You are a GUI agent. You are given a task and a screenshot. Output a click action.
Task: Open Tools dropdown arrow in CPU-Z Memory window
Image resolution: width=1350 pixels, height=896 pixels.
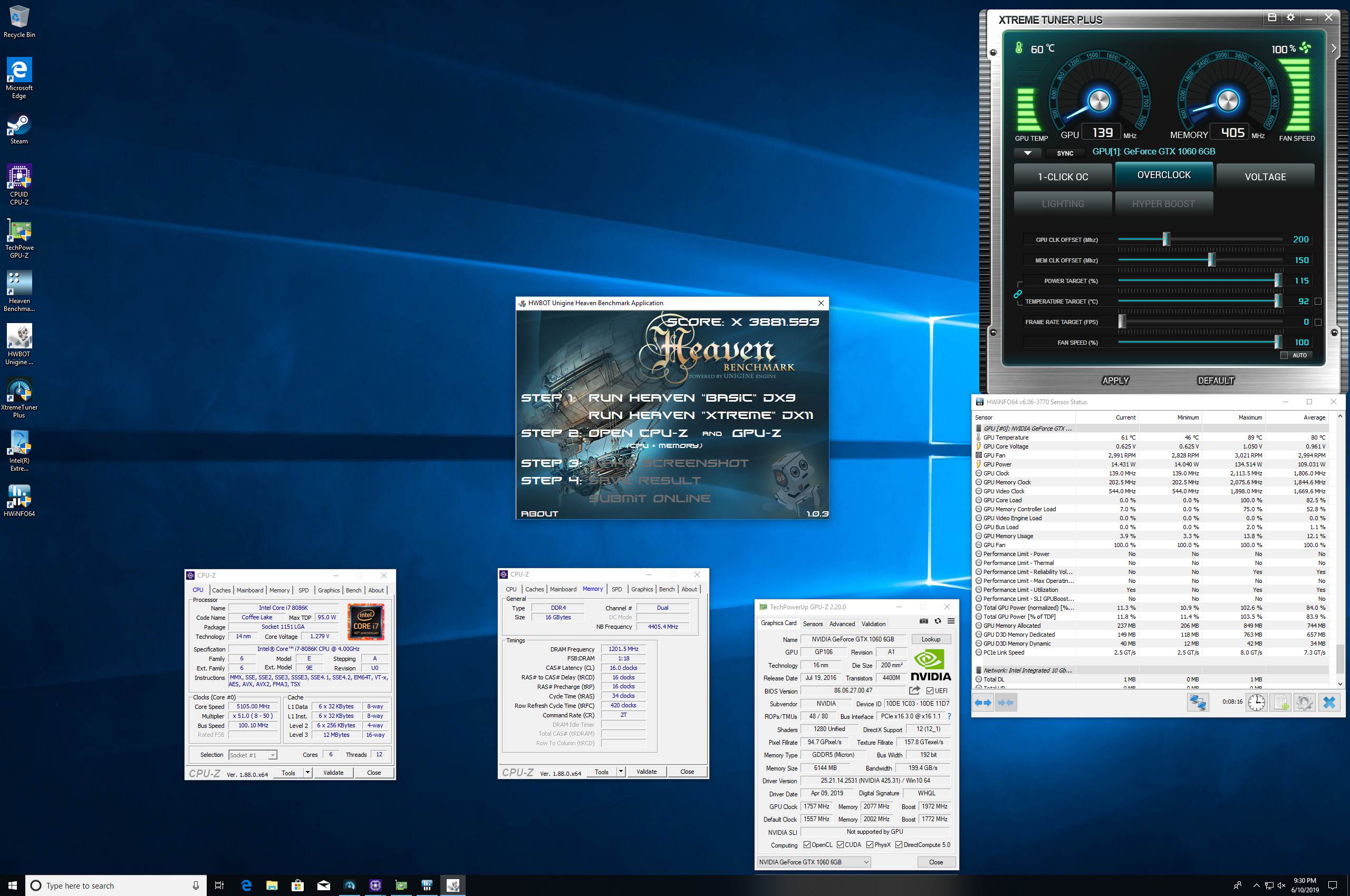[620, 772]
